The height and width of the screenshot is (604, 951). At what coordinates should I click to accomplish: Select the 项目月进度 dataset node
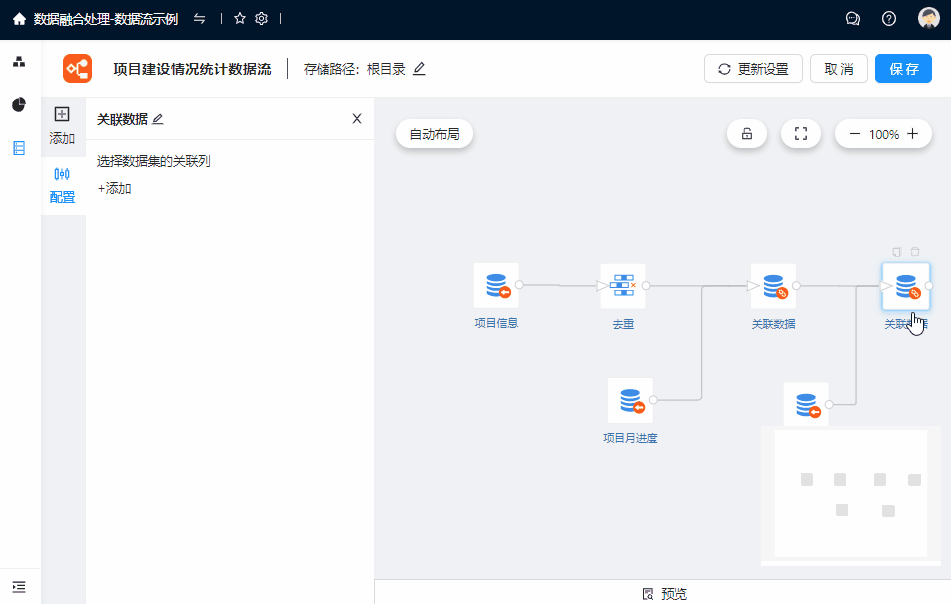pos(630,400)
